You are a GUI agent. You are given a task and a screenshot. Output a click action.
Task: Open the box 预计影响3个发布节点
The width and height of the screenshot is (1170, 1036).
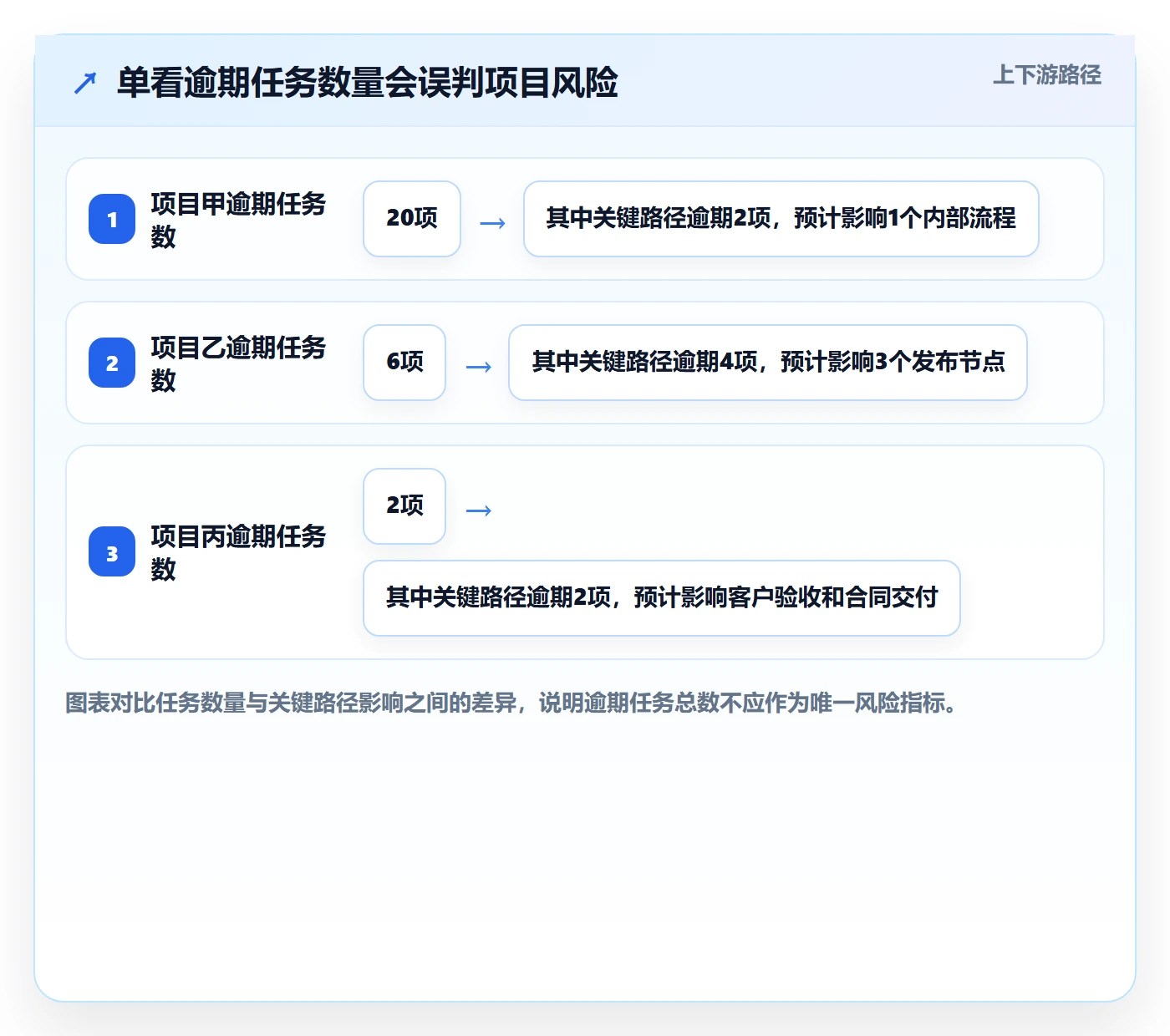pyautogui.click(x=768, y=363)
